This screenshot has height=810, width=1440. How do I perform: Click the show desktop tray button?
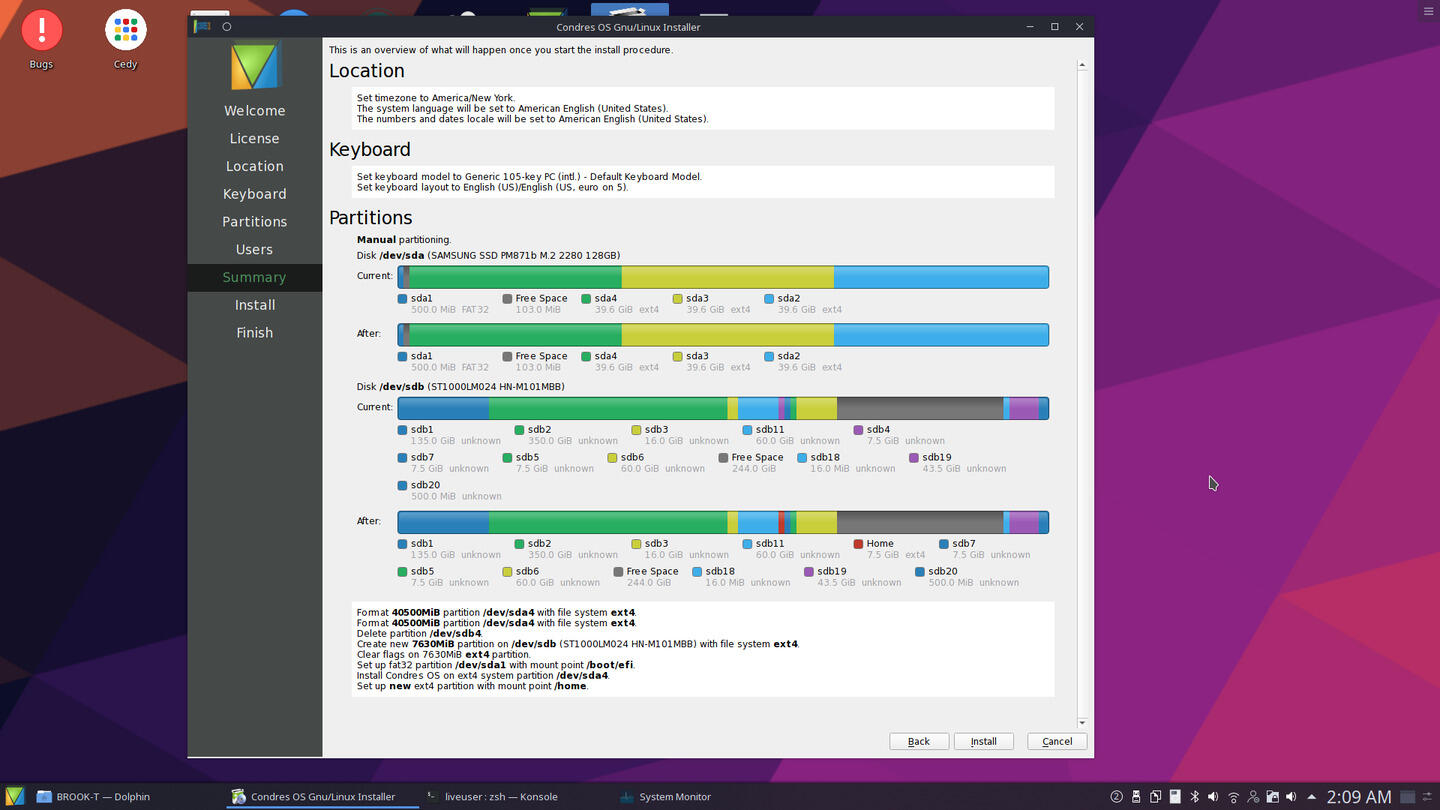tap(1408, 797)
